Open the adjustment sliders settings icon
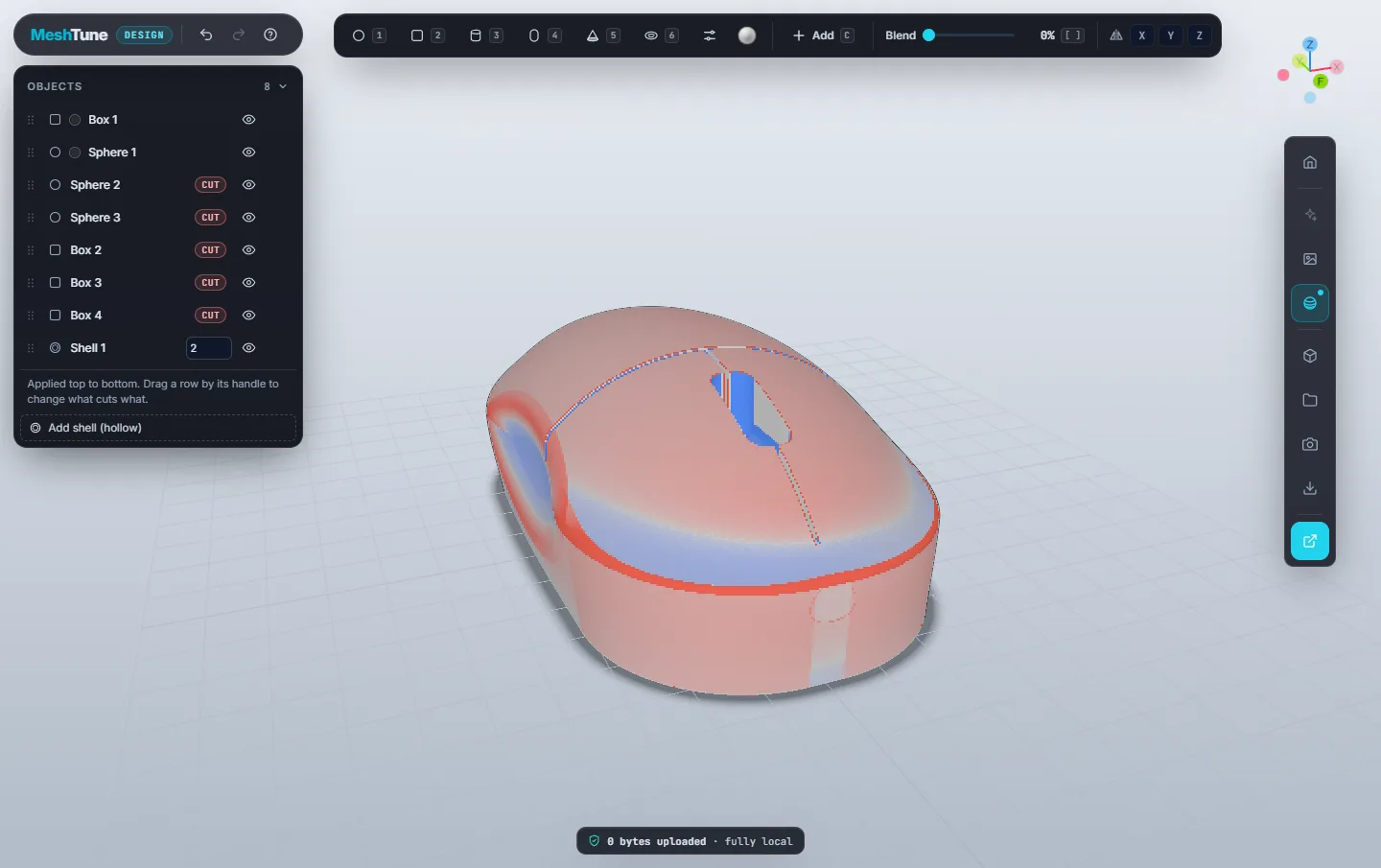This screenshot has width=1381, height=868. coord(710,35)
